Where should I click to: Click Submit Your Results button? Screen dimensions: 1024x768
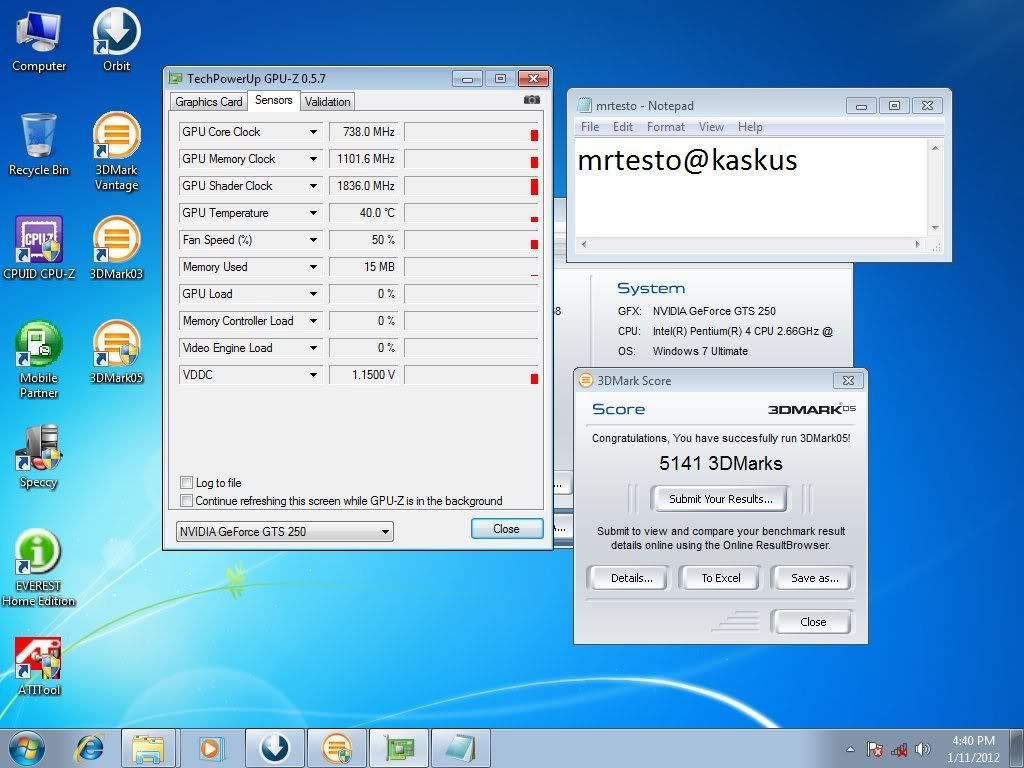pyautogui.click(x=720, y=499)
